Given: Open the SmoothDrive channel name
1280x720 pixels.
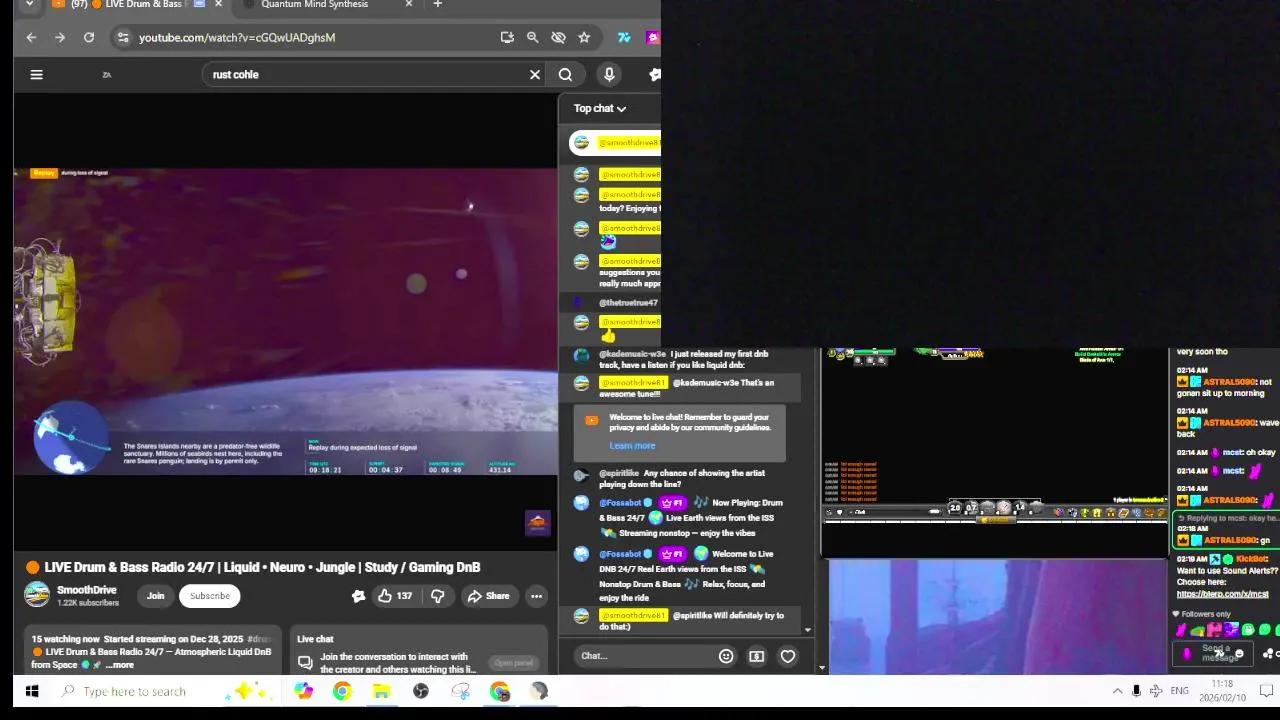Looking at the screenshot, I should pos(87,590).
